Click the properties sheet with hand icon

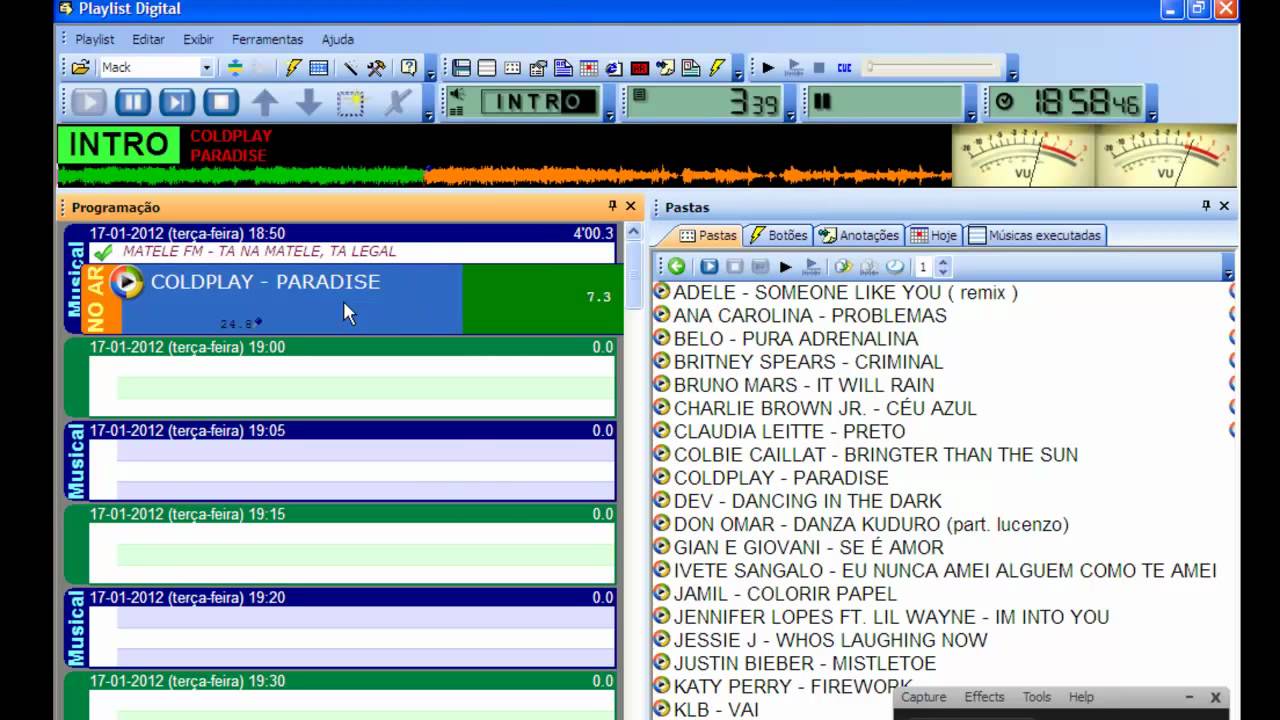538,68
